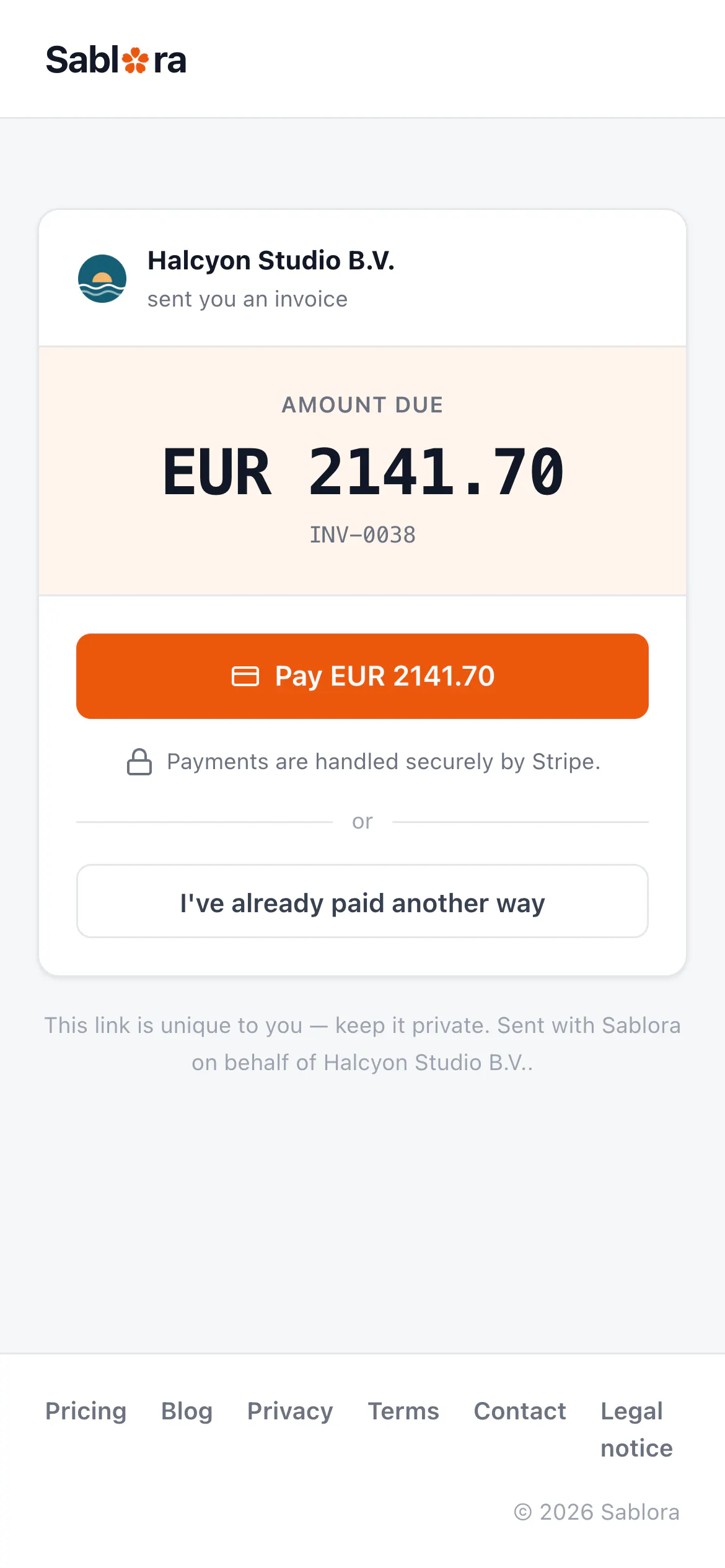
Task: Click the credit card icon on Pay button
Action: click(245, 676)
